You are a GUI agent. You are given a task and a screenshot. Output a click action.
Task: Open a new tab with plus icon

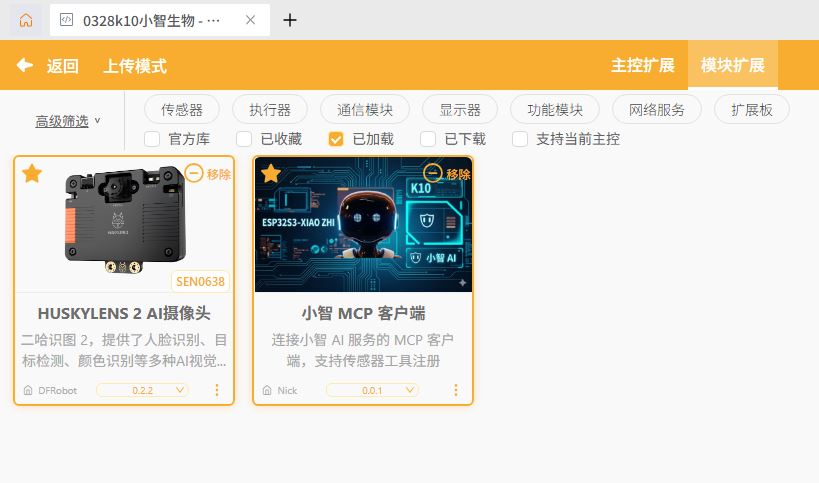pos(290,20)
